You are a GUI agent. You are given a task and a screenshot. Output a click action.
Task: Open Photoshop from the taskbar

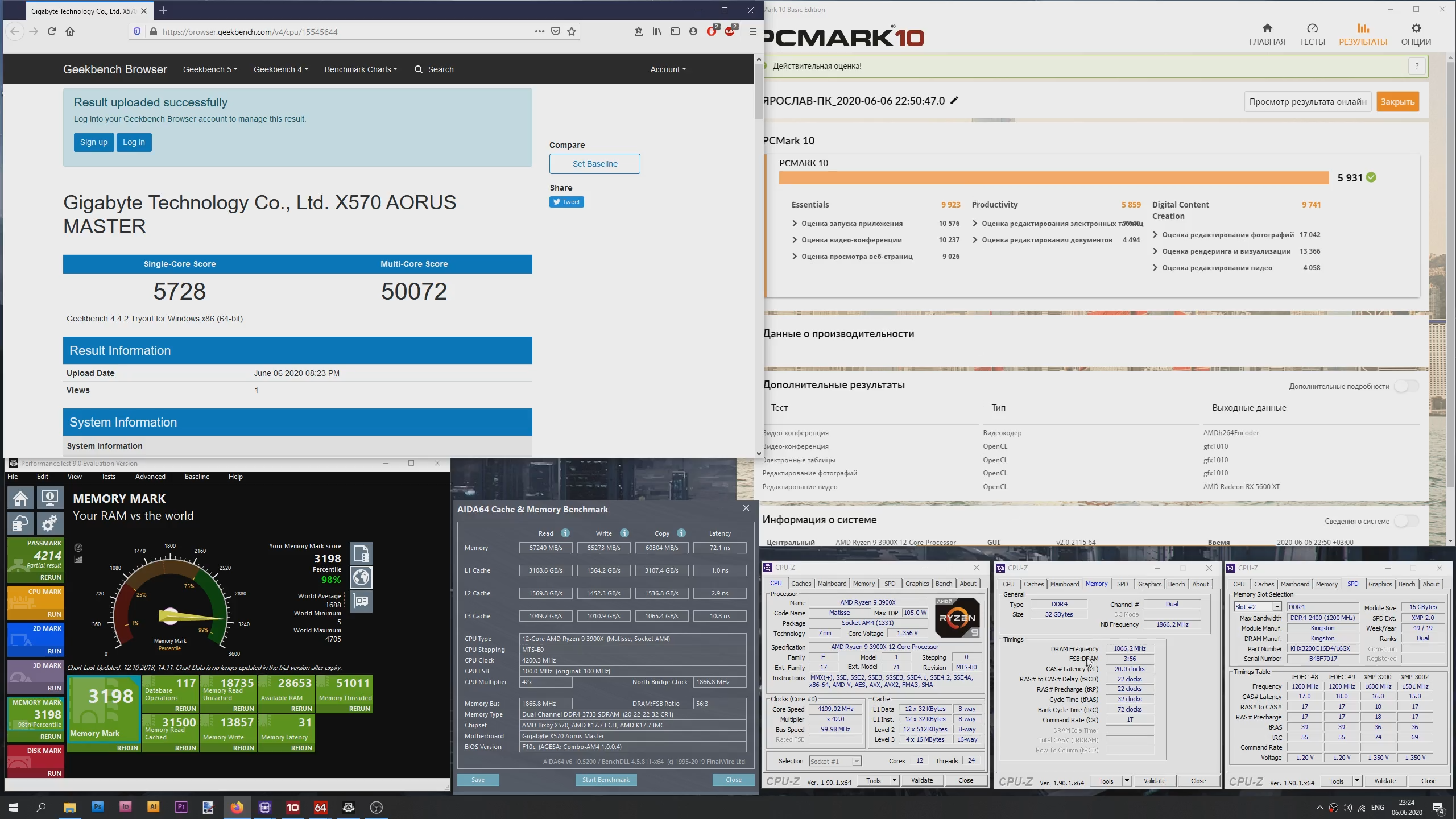coord(98,807)
